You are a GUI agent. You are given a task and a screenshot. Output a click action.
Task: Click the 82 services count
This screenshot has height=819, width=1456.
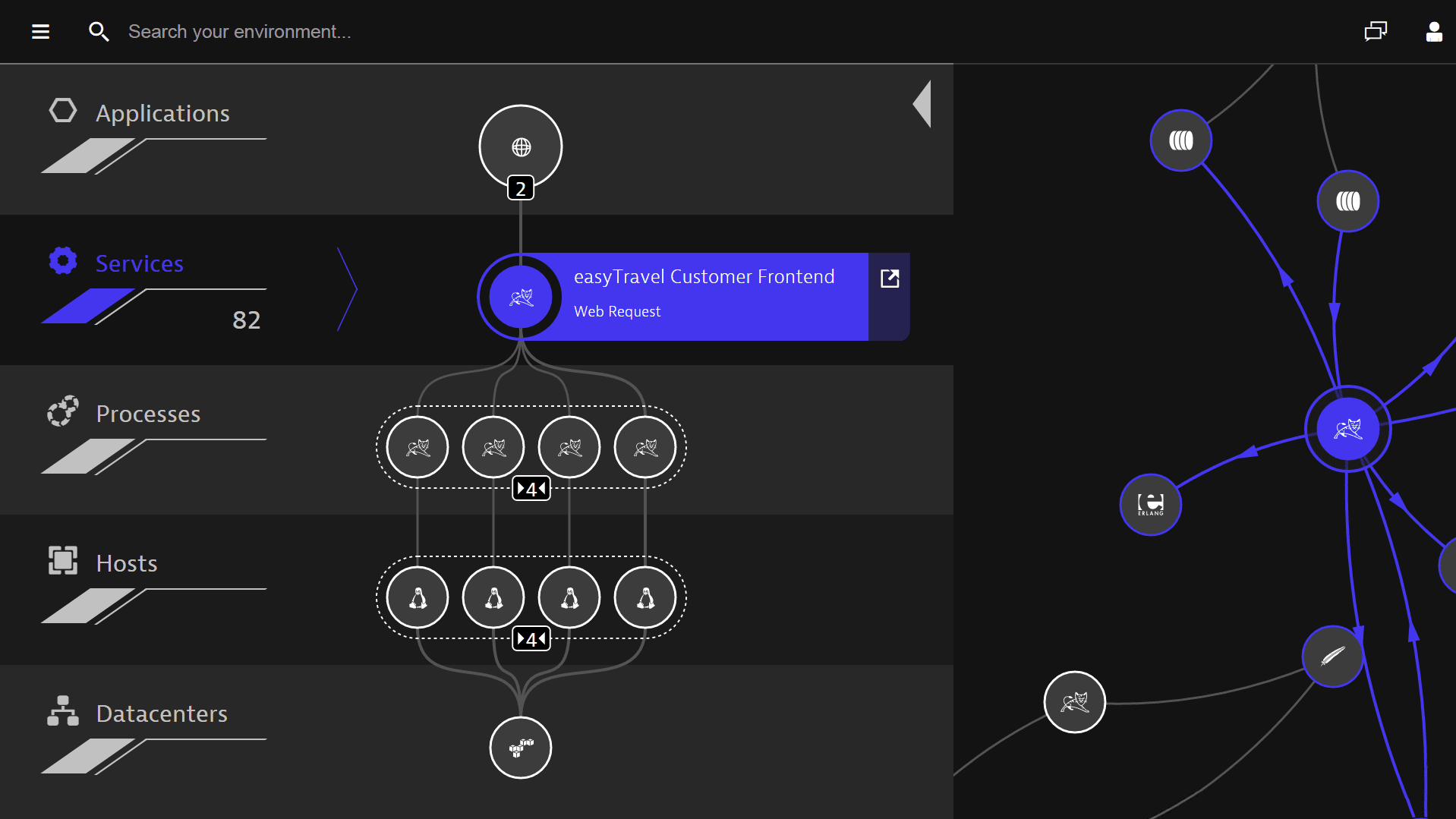point(247,320)
